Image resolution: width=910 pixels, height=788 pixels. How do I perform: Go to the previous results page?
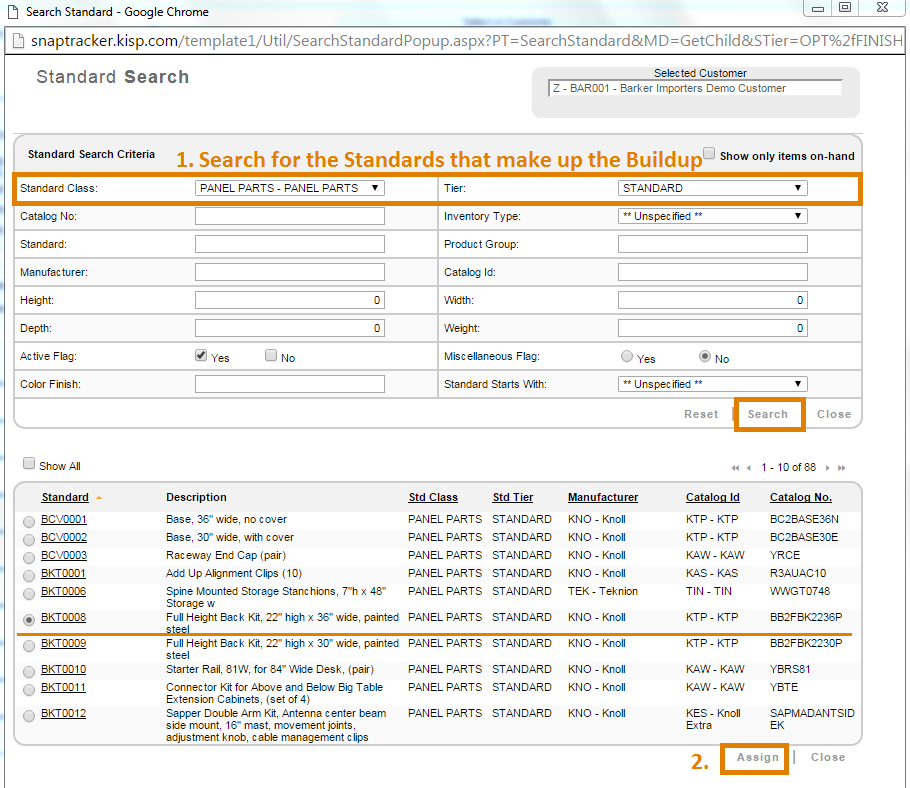point(749,468)
